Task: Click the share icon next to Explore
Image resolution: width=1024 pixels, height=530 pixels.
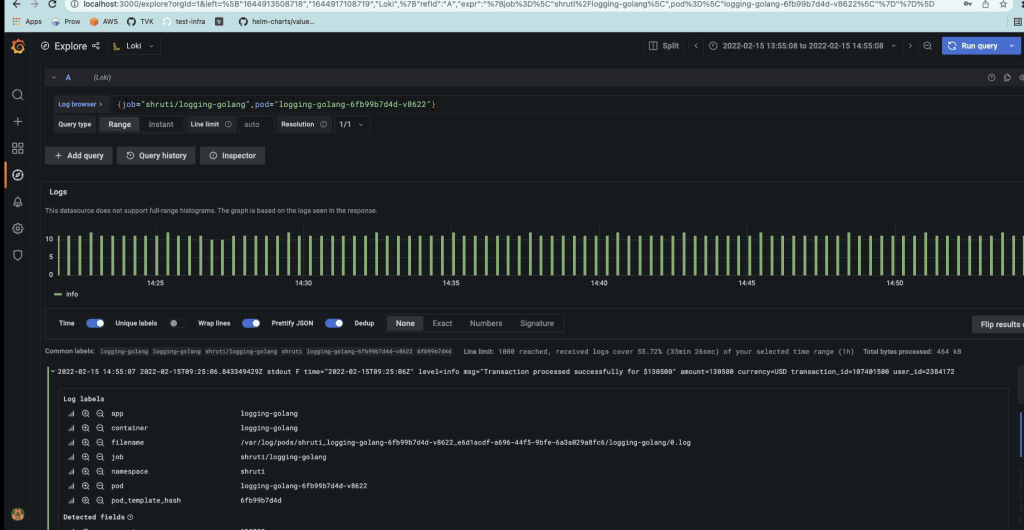Action: click(96, 46)
